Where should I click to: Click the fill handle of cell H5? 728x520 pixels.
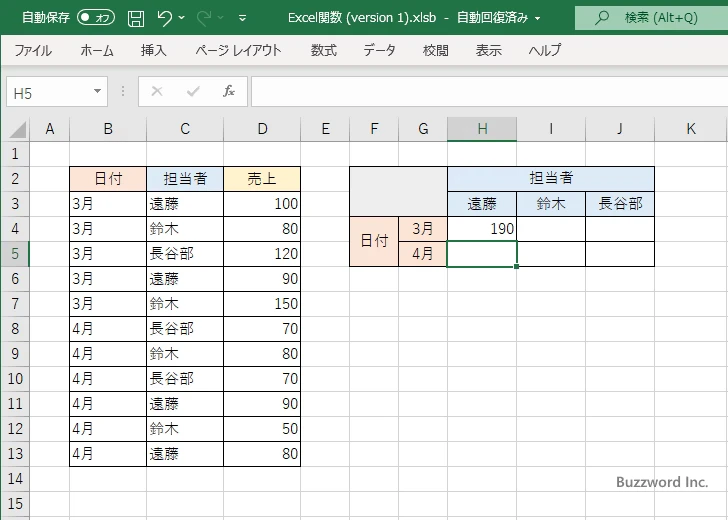click(516, 266)
